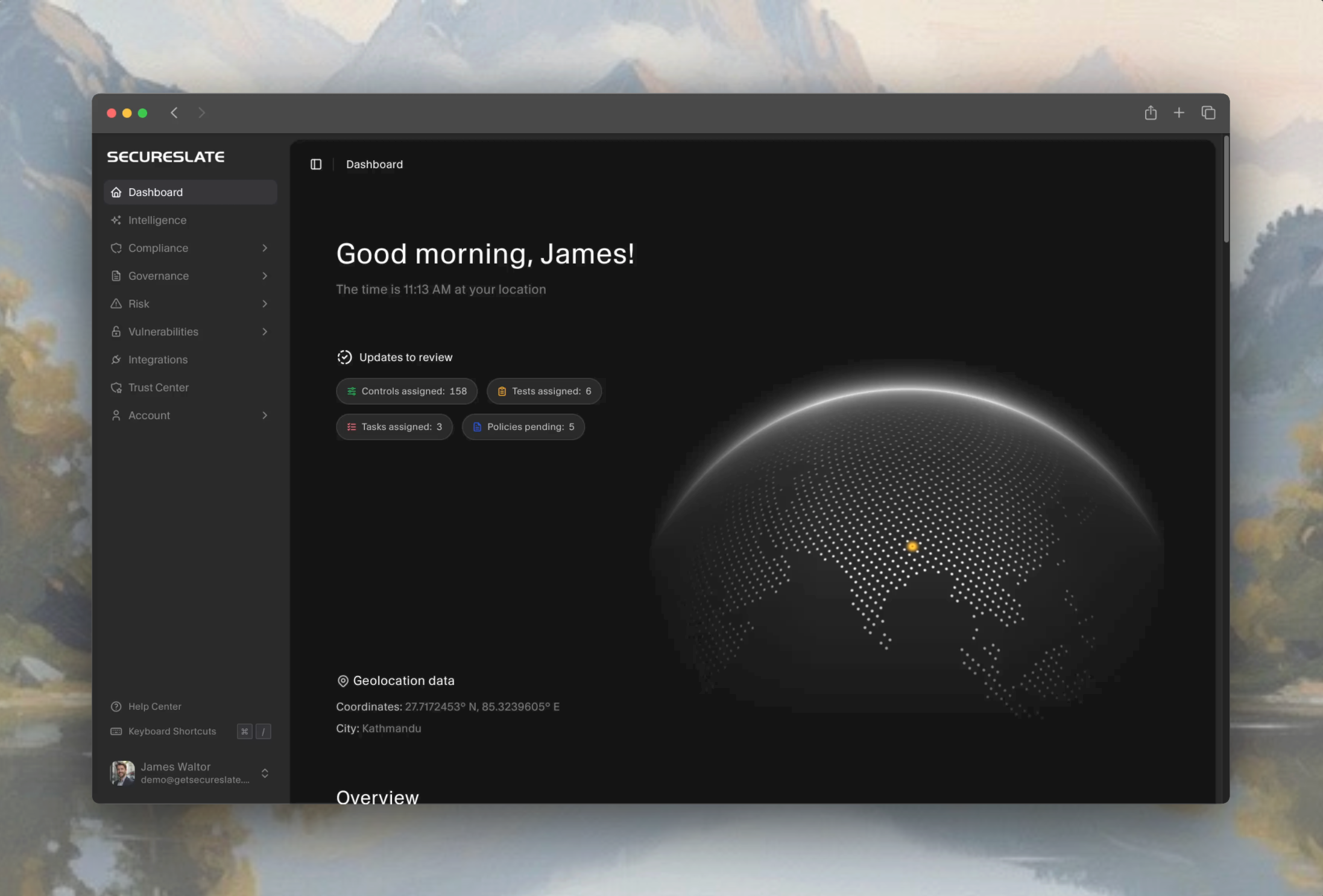
Task: Open the Governance sidebar item
Action: [191, 276]
